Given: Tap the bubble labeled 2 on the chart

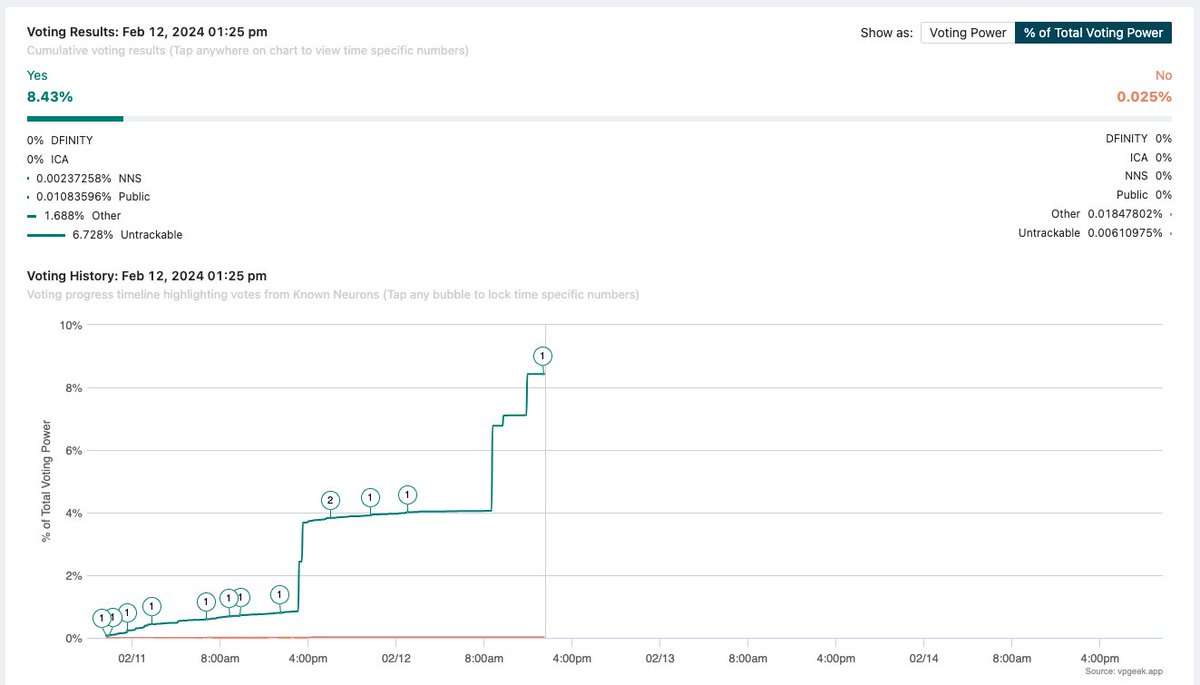Looking at the screenshot, I should click(x=330, y=500).
